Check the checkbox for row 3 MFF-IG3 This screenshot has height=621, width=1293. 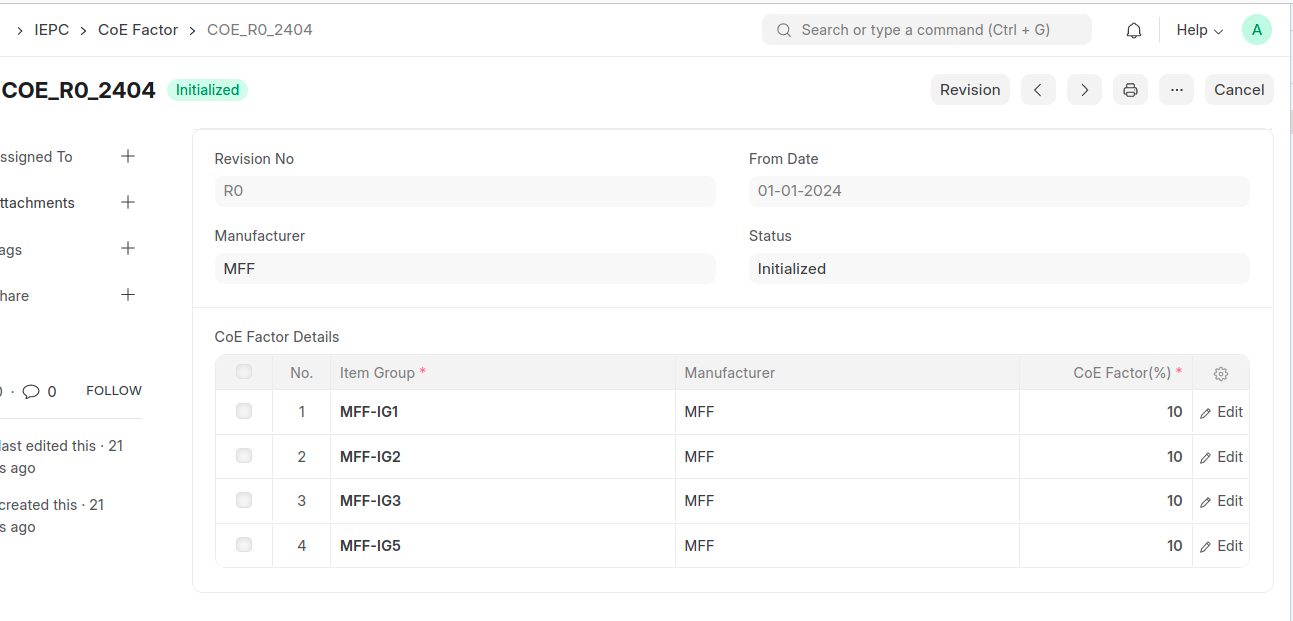coord(243,500)
